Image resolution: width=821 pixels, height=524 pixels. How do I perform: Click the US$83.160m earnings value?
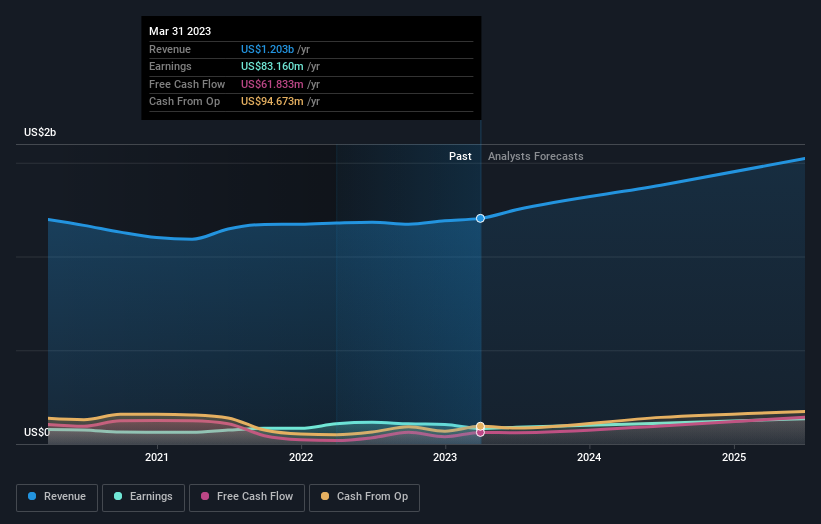click(272, 66)
